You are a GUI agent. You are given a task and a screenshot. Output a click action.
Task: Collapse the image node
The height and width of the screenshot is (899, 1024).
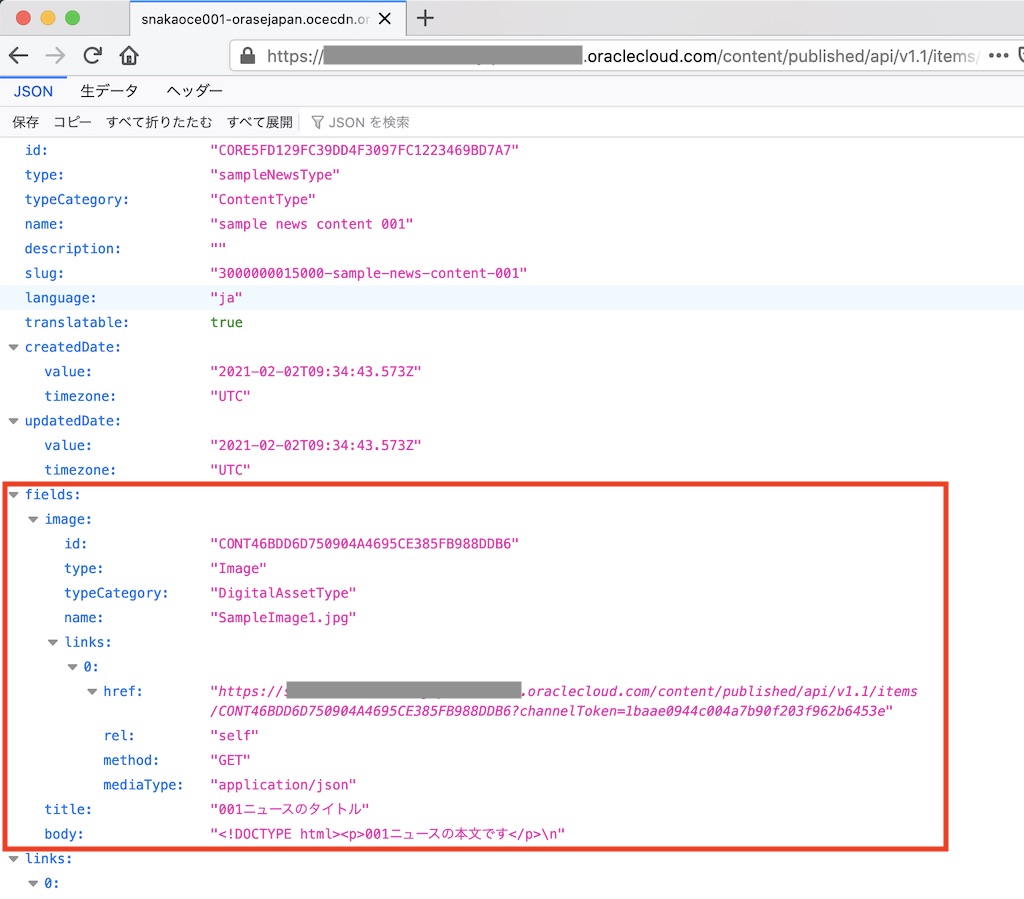[x=33, y=519]
